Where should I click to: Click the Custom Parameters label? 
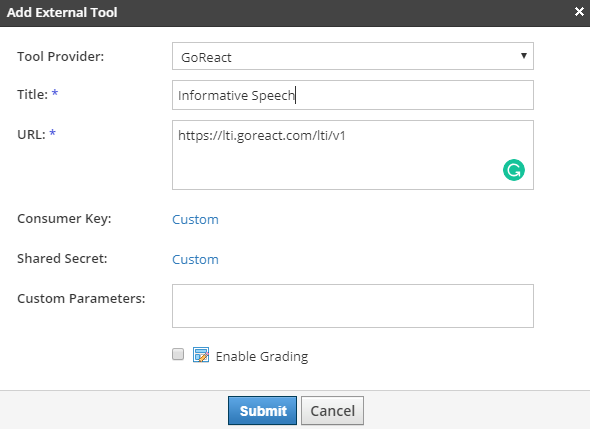[81, 298]
